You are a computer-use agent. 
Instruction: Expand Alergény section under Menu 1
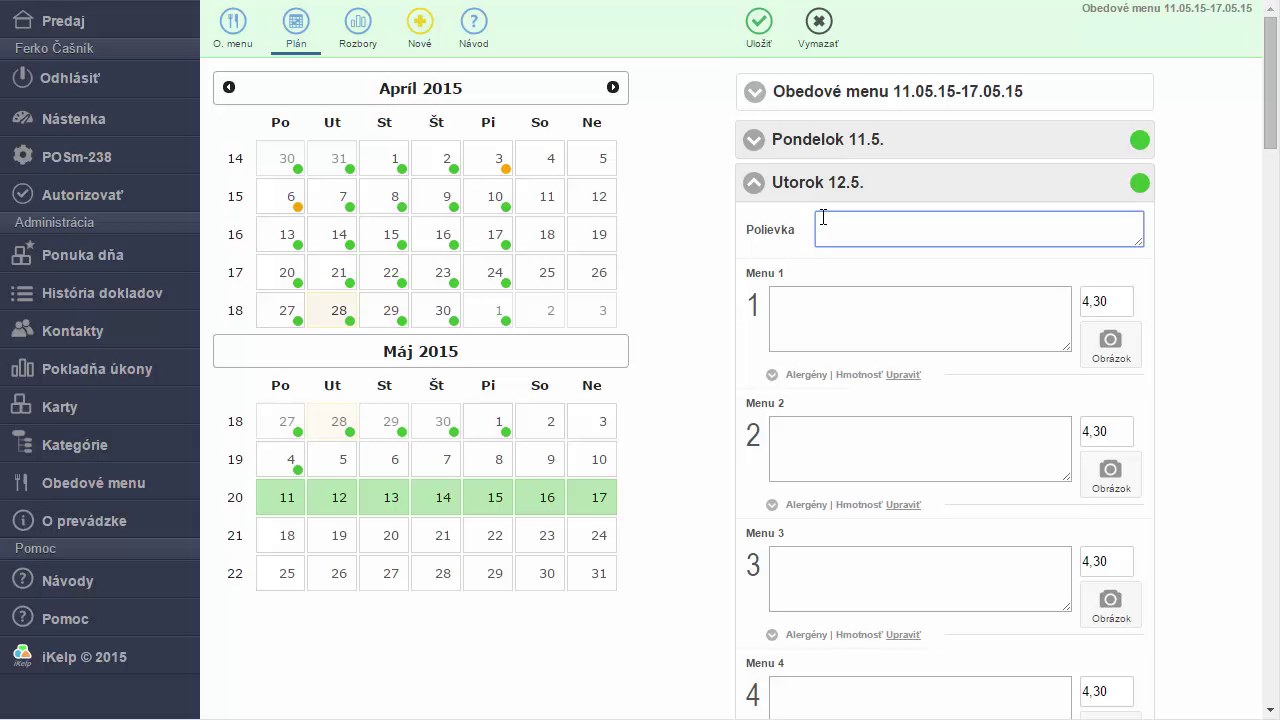(x=772, y=375)
